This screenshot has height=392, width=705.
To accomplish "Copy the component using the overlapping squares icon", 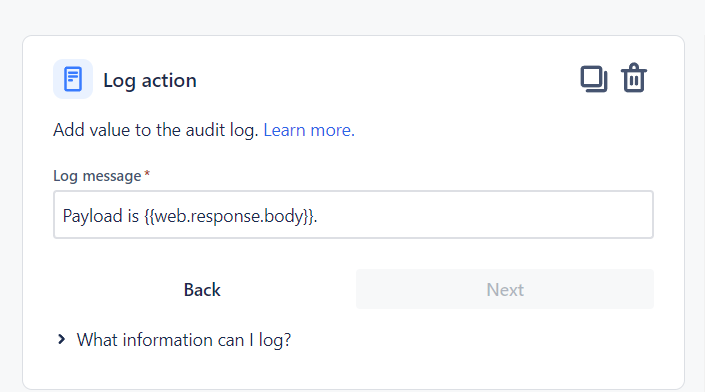I will pyautogui.click(x=594, y=79).
